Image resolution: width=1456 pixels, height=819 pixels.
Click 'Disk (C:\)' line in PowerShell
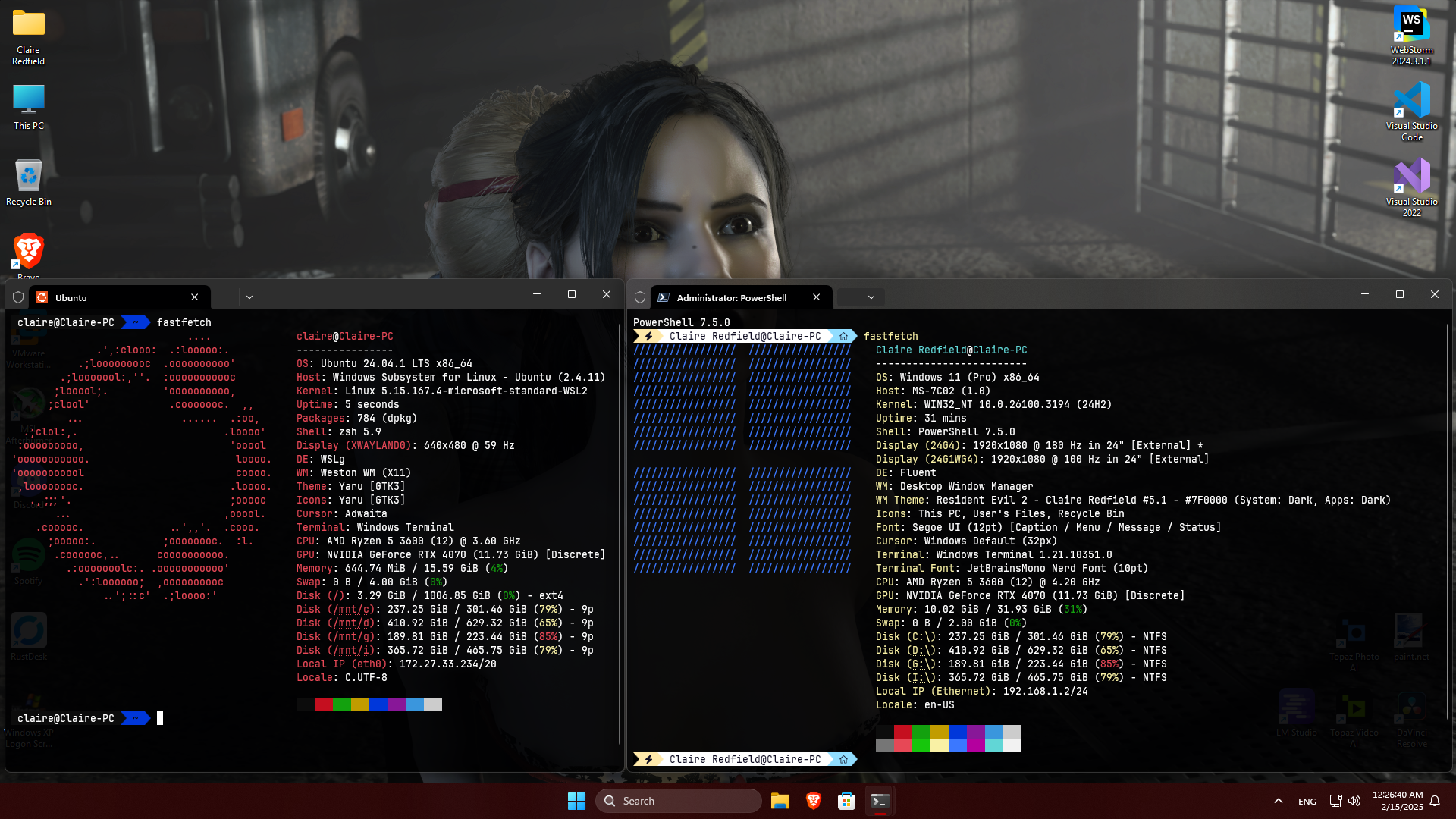[x=1021, y=636]
